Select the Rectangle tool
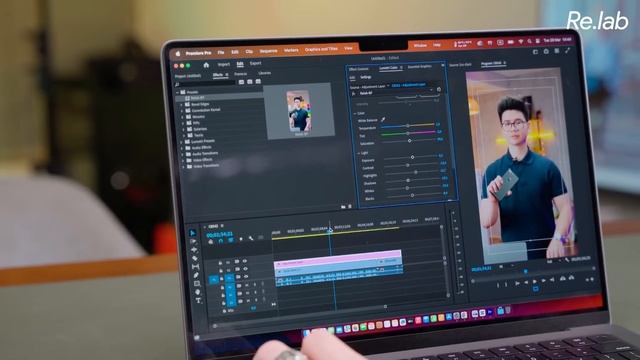This screenshot has height=360, width=640. [197, 283]
